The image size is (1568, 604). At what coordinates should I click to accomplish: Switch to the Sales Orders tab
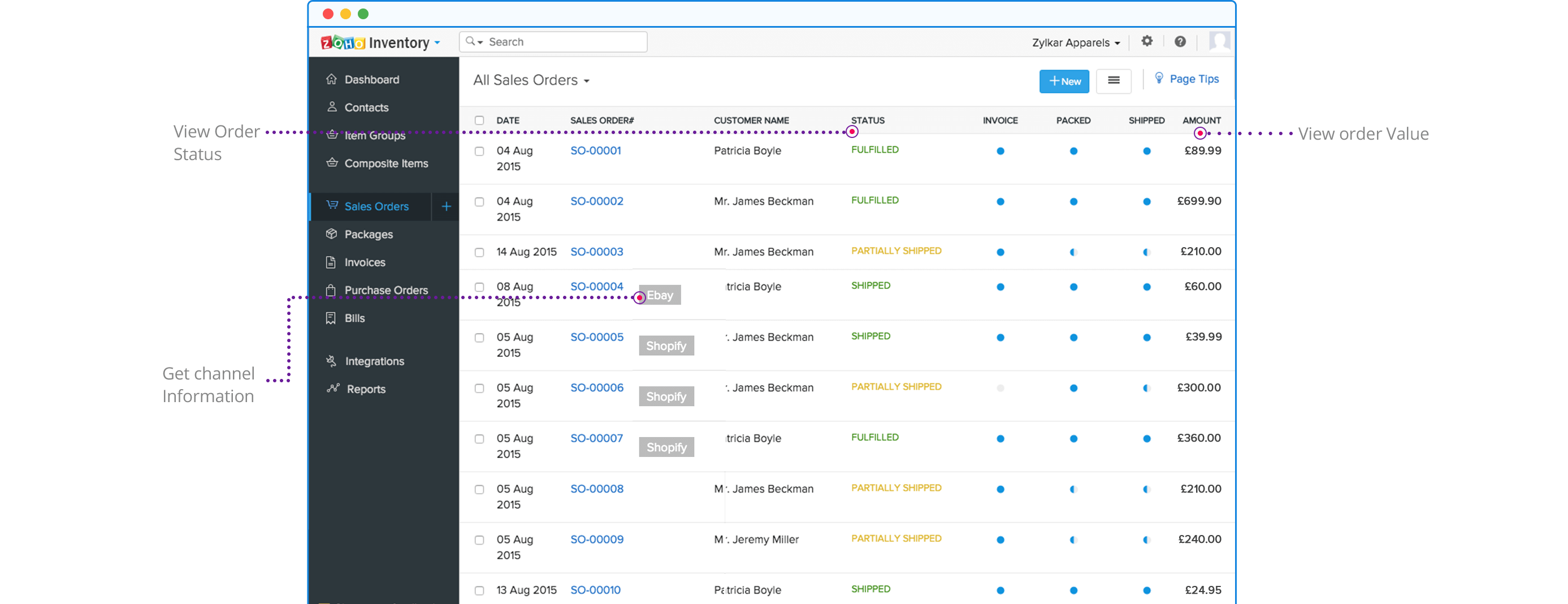coord(376,206)
